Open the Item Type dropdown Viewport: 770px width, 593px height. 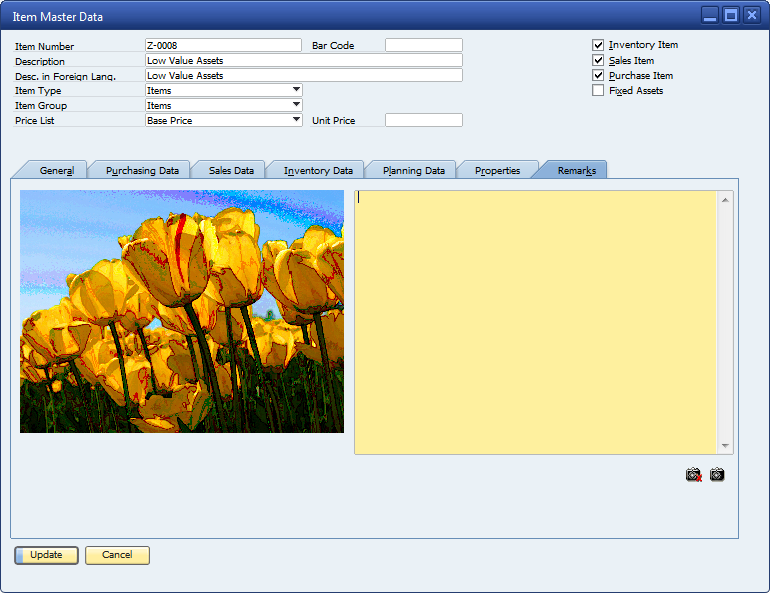pos(296,90)
